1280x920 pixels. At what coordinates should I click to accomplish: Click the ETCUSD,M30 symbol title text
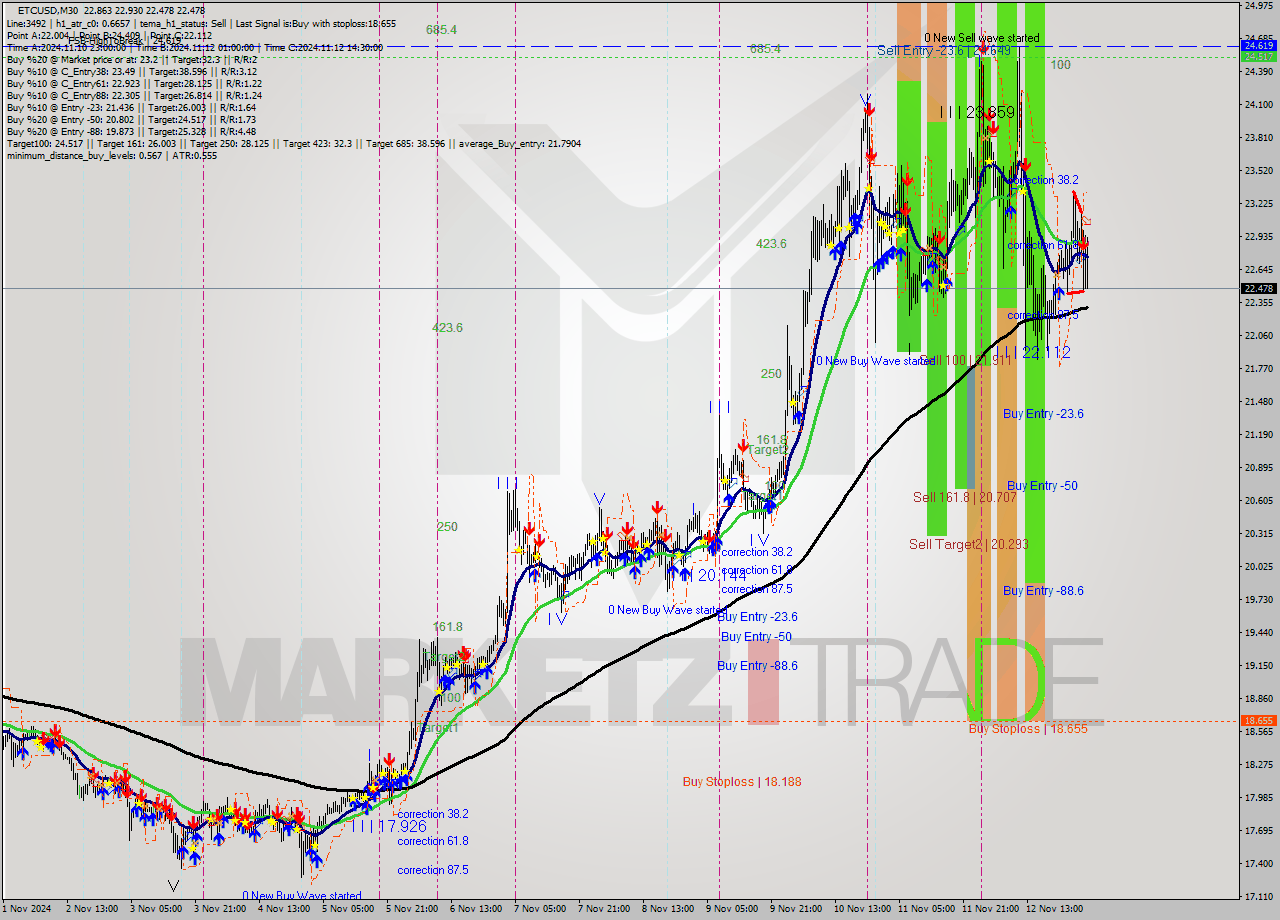coord(50,9)
